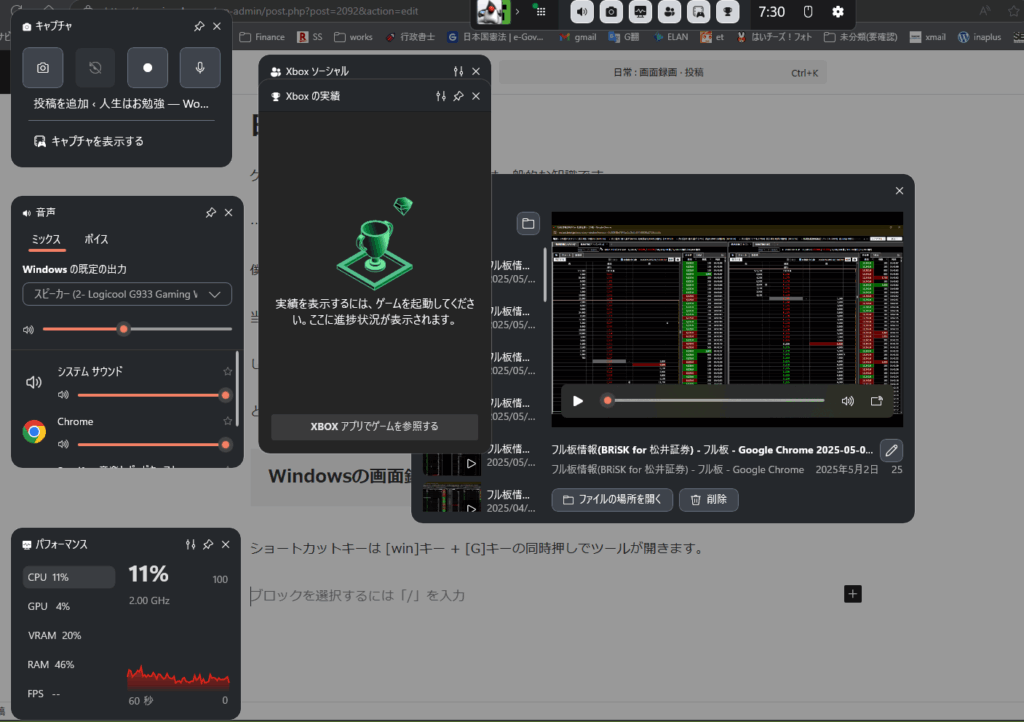Pin the 音声 widget
The width and height of the screenshot is (1024, 722).
coord(210,213)
